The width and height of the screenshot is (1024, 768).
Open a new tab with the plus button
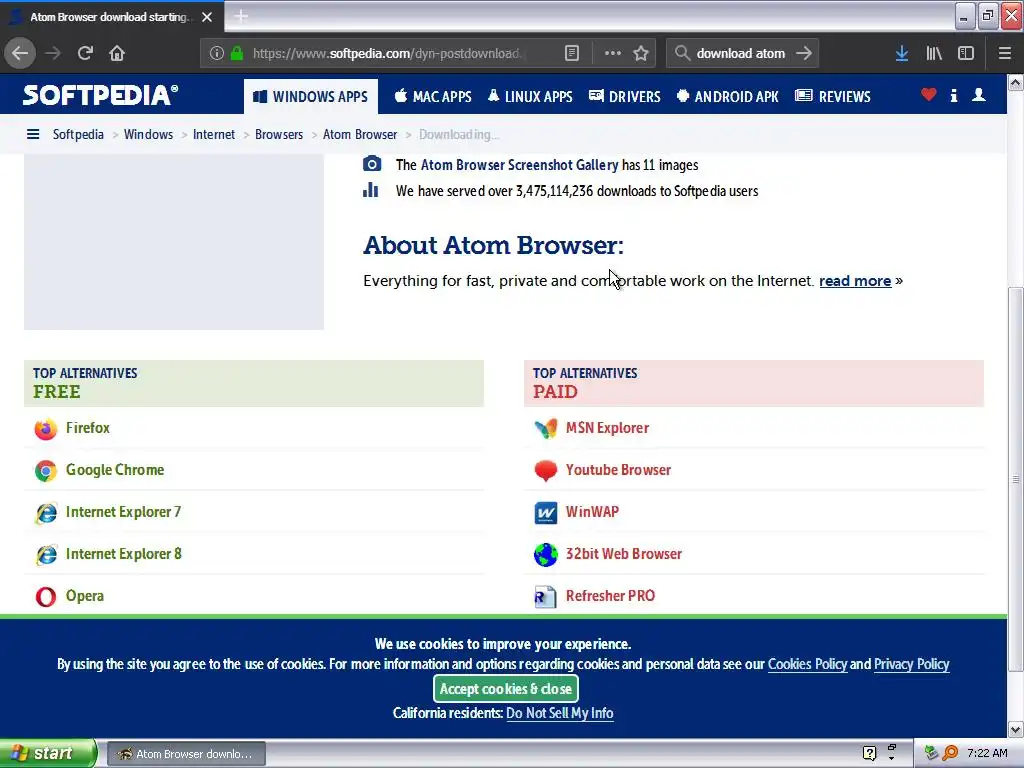[x=241, y=16]
